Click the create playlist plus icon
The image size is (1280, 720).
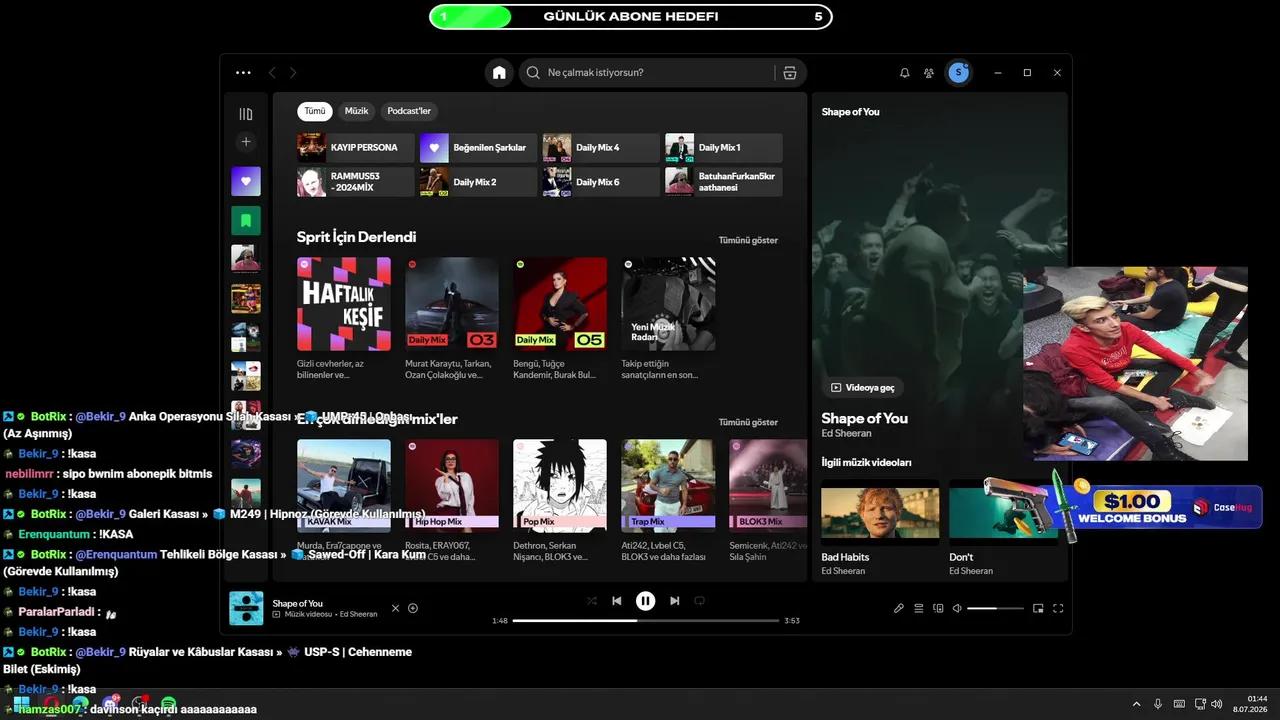pyautogui.click(x=246, y=142)
